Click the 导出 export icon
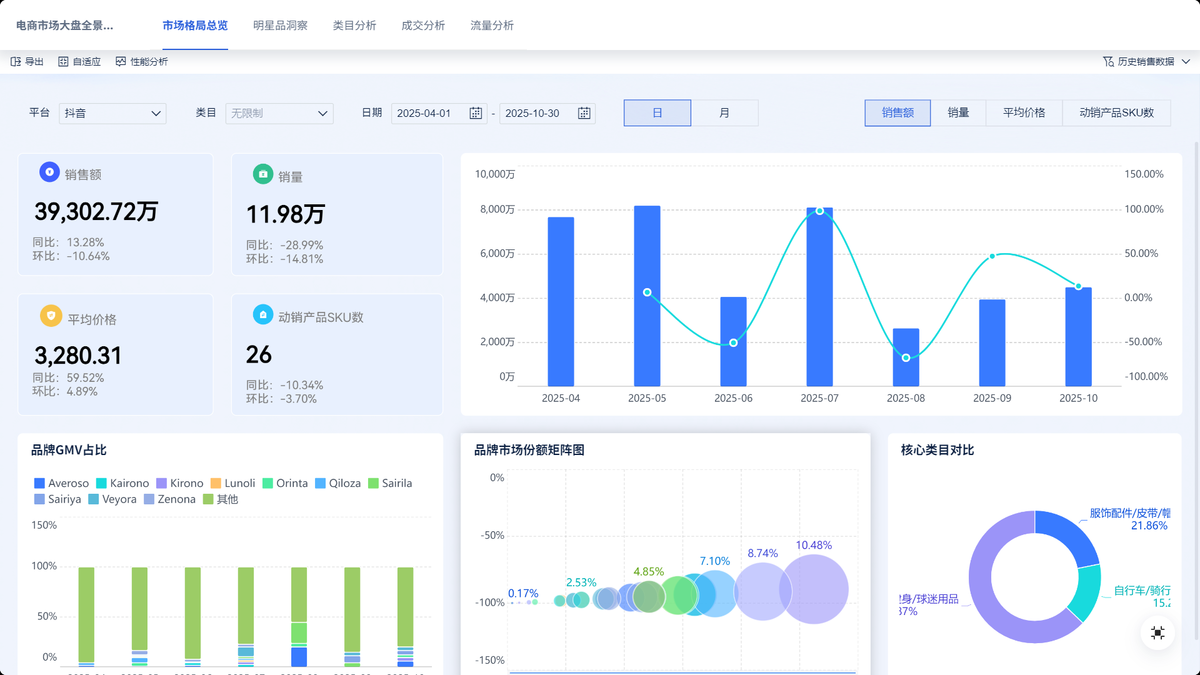This screenshot has width=1200, height=675. pyautogui.click(x=16, y=61)
